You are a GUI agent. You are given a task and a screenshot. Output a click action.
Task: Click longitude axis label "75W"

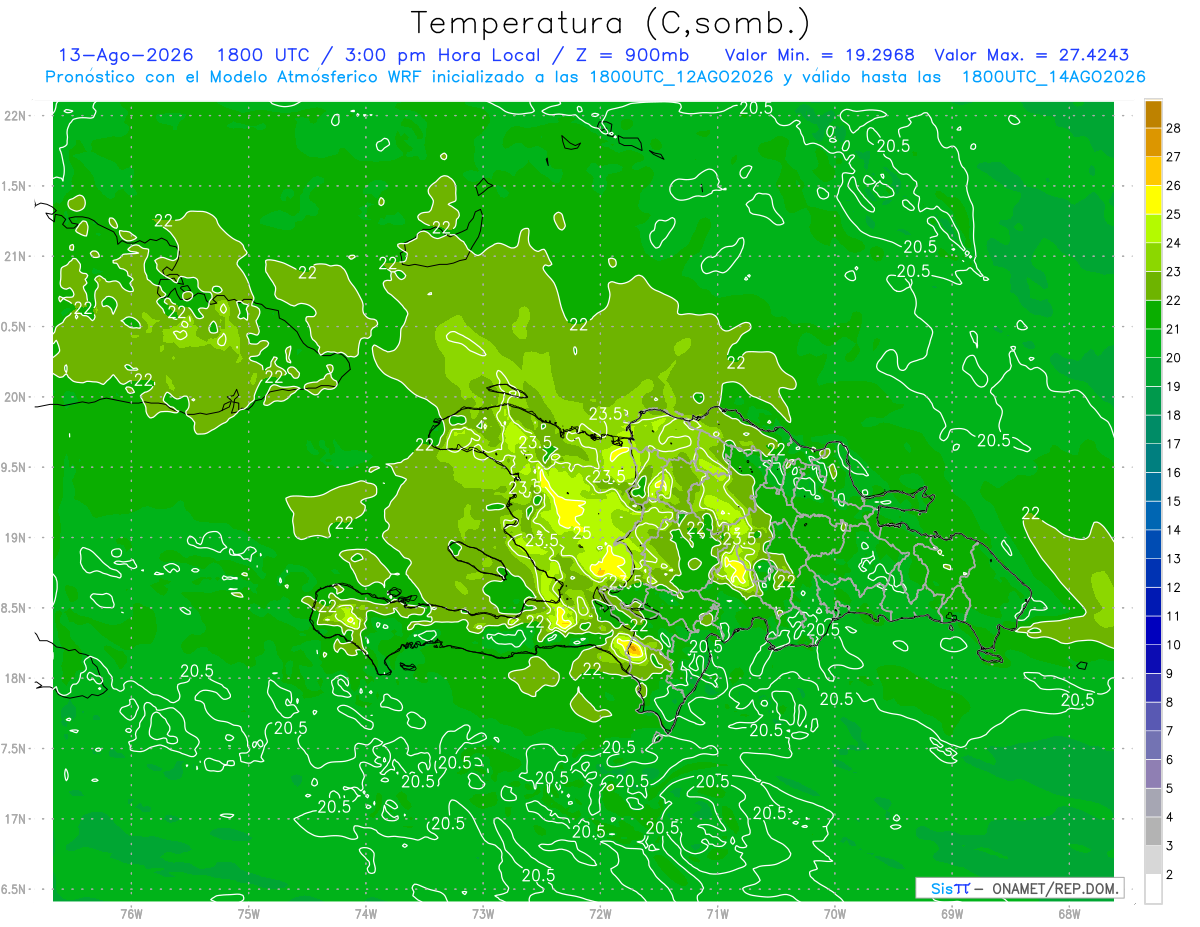pos(248,913)
